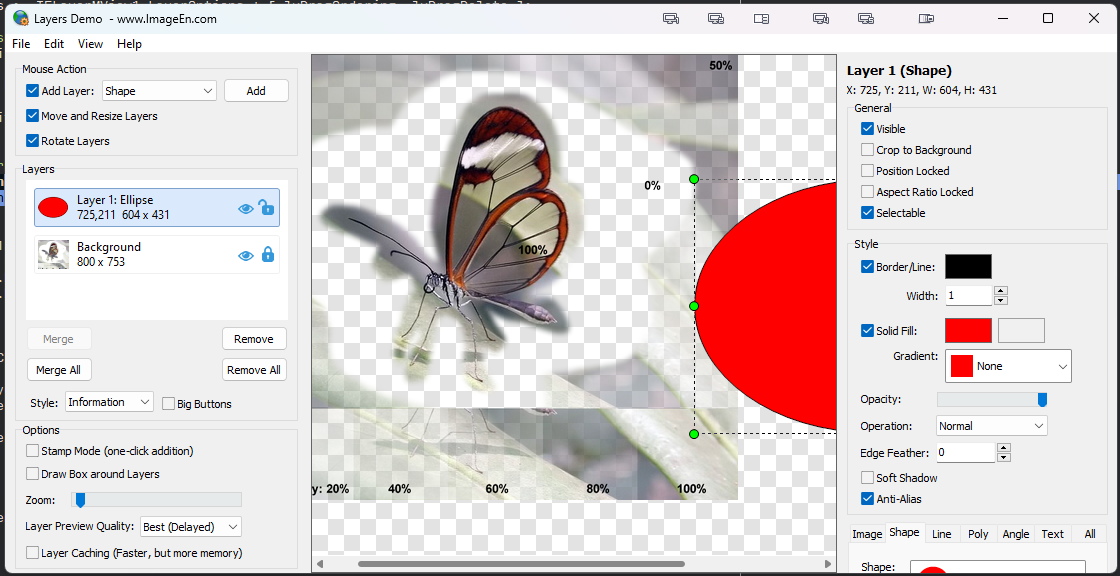Image resolution: width=1120 pixels, height=576 pixels.
Task: Open the Gradient dropdown showing None
Action: click(1008, 366)
